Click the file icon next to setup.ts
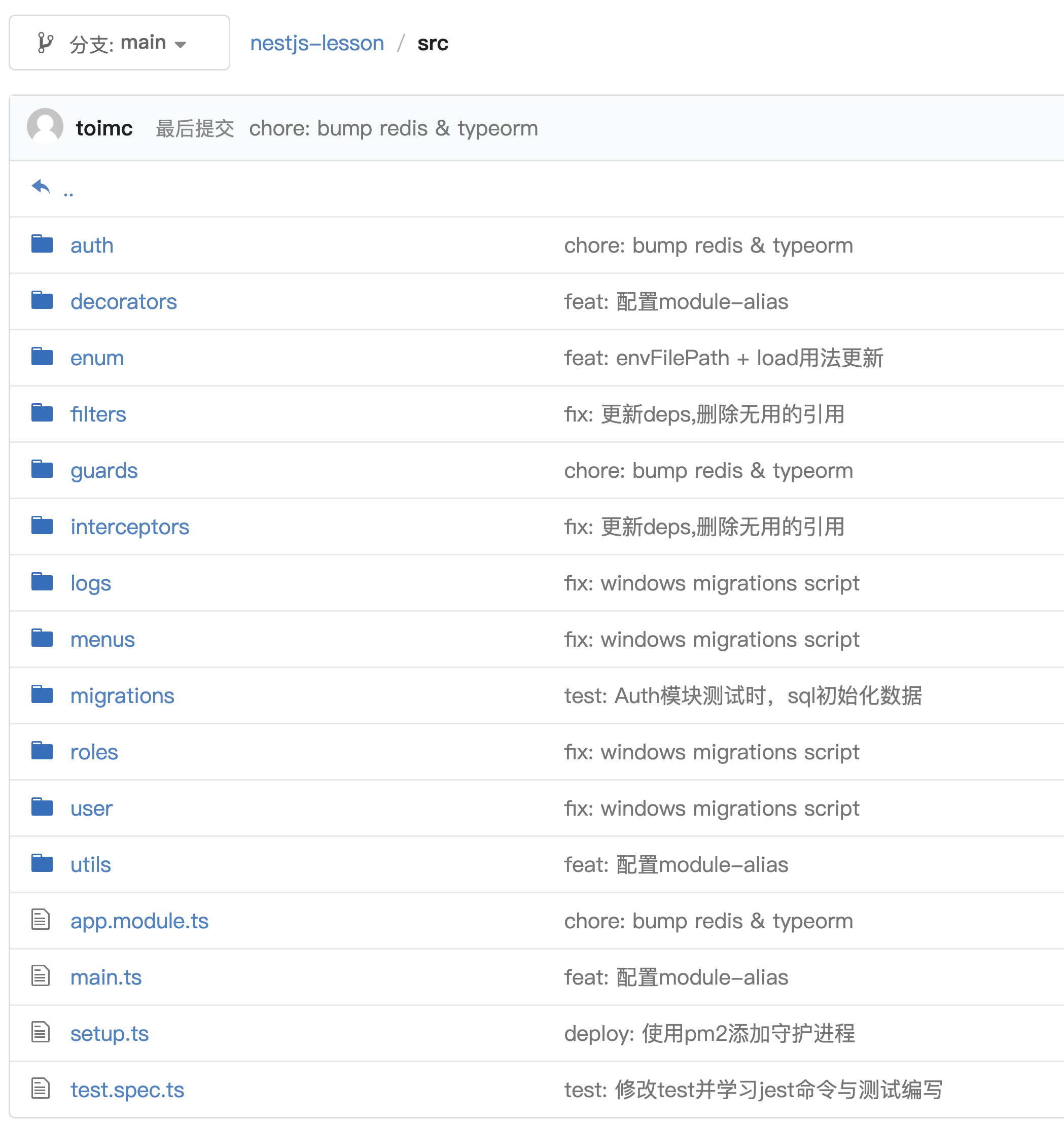This screenshot has height=1121, width=1064. pyautogui.click(x=41, y=1033)
